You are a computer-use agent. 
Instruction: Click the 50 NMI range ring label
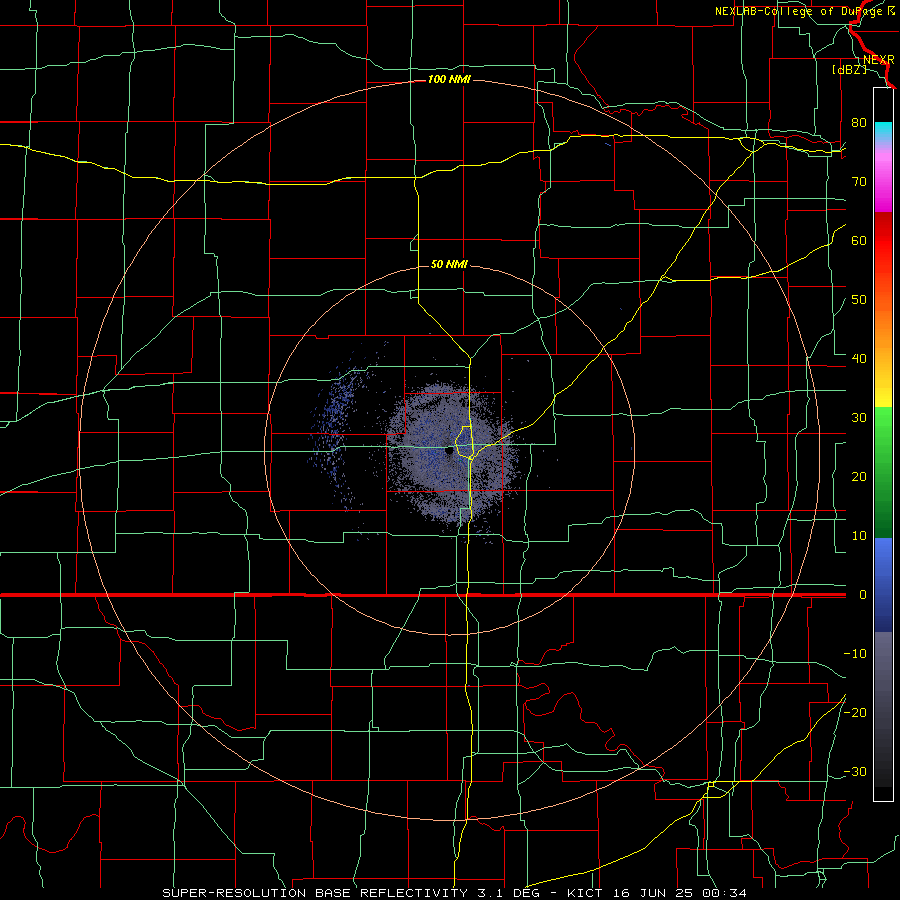coord(449,265)
